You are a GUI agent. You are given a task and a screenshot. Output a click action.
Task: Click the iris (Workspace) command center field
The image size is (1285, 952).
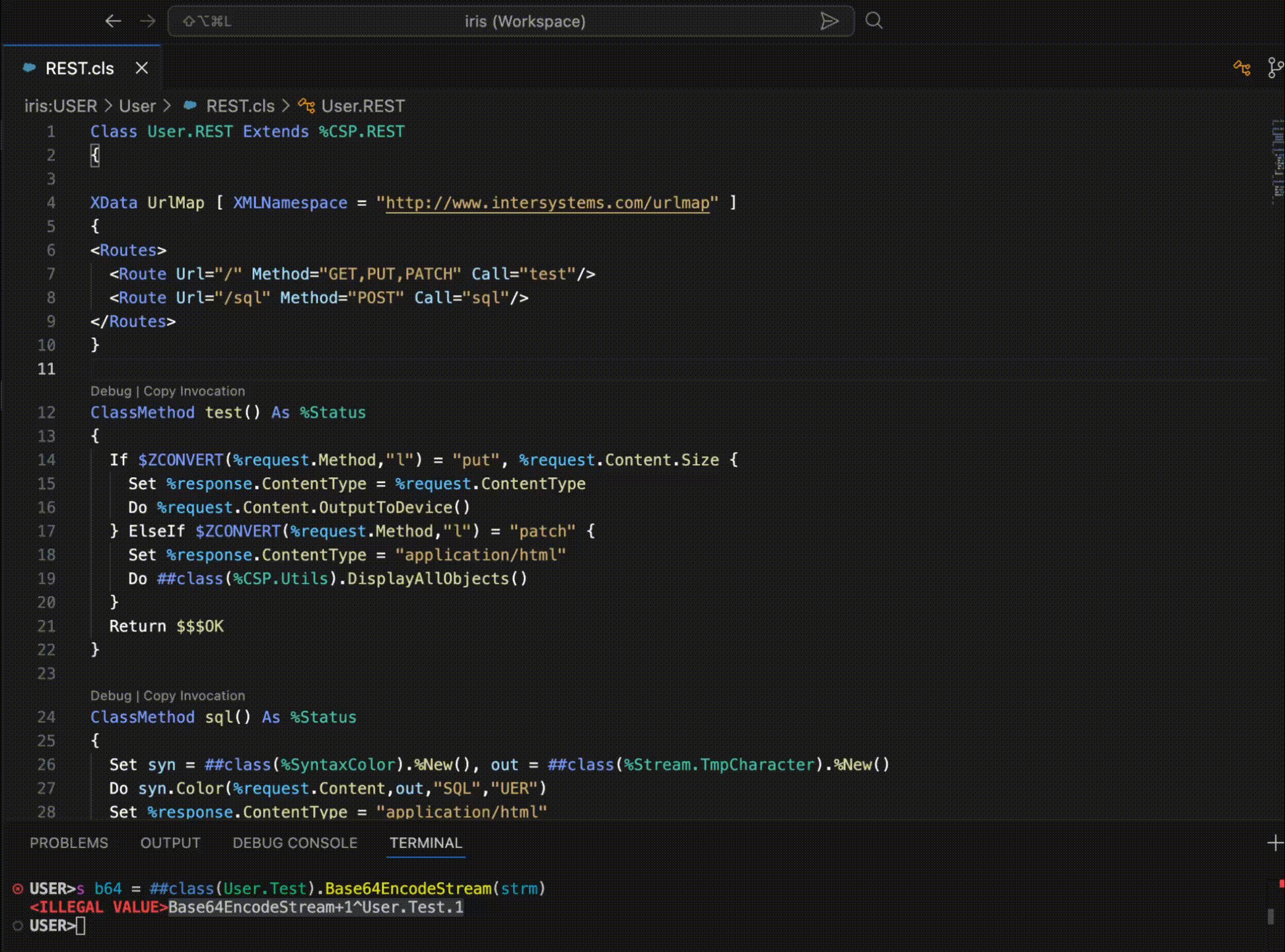pyautogui.click(x=524, y=21)
